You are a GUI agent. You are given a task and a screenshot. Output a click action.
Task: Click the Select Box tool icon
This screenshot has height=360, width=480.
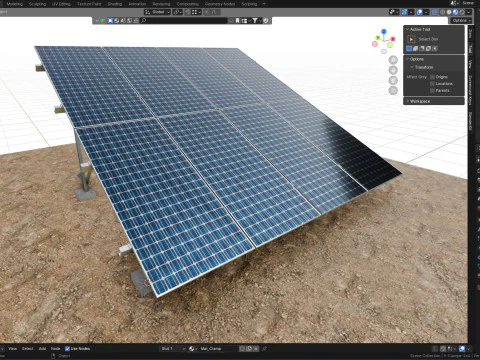411,39
